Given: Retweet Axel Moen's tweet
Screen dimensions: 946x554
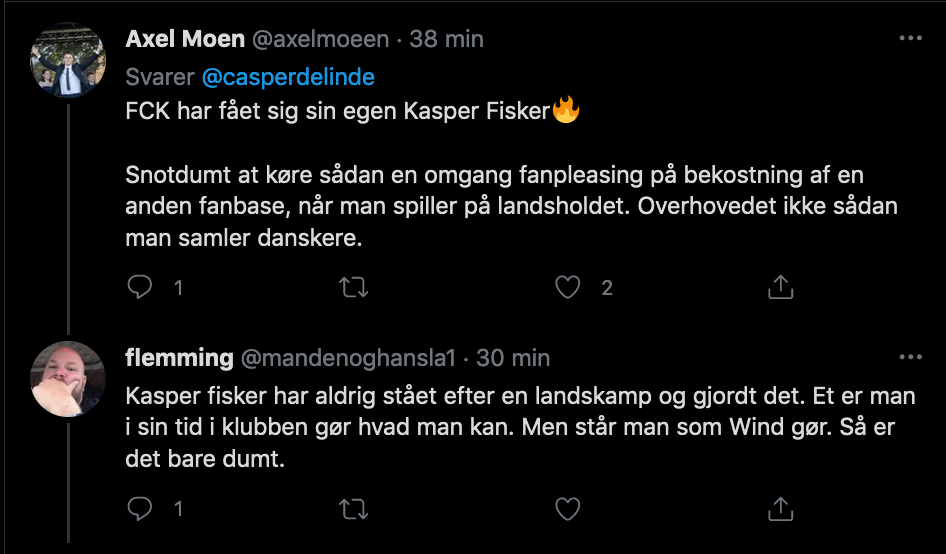Looking at the screenshot, I should [354, 288].
